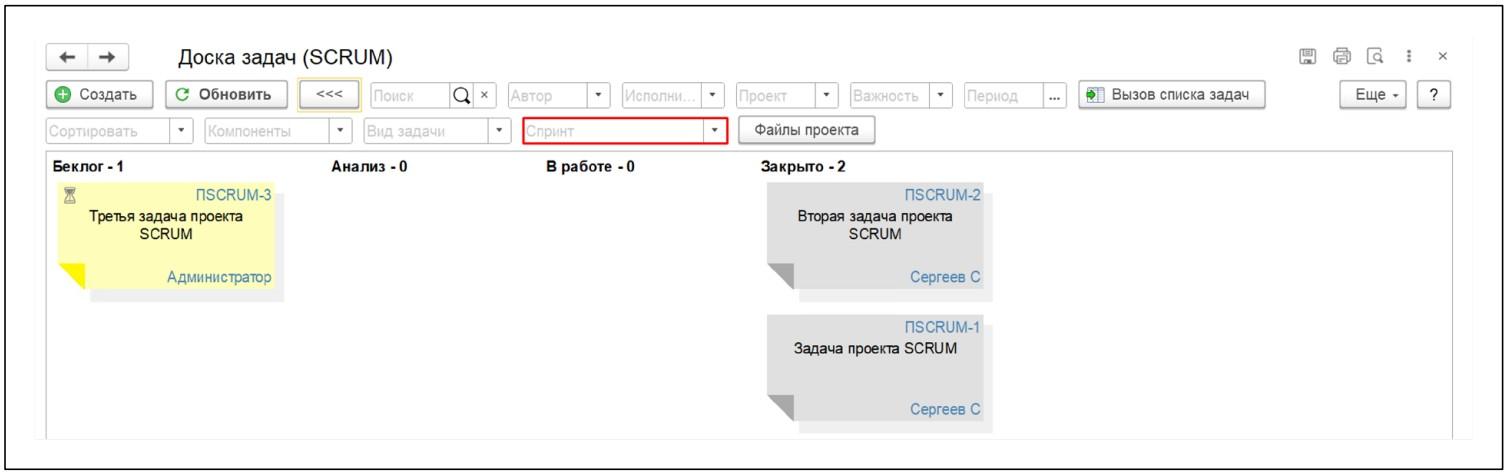This screenshot has width=1506, height=472.
Task: Expand the Исполнитель dropdown arrow
Action: point(712,95)
